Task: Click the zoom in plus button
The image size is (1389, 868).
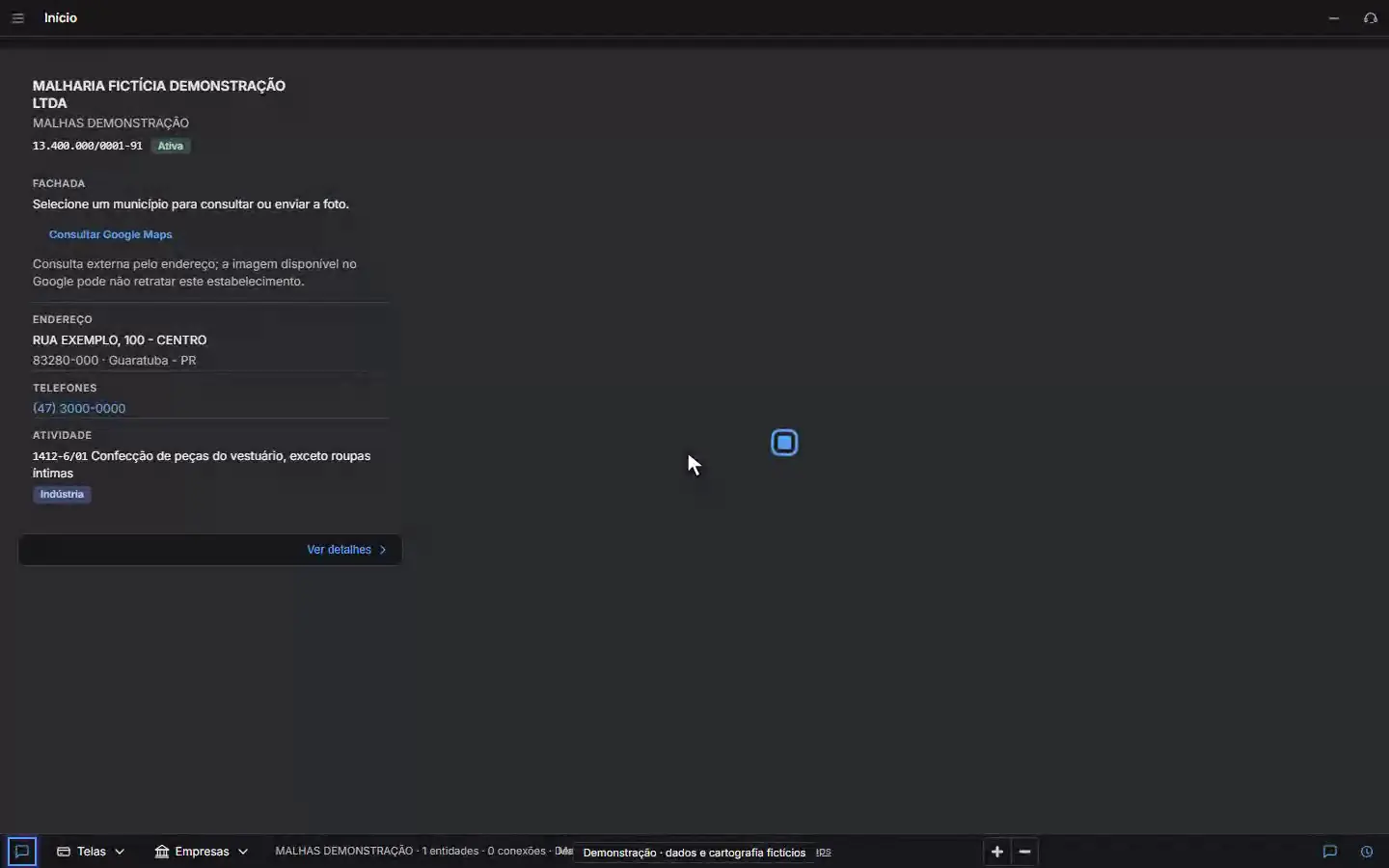Action: pos(997,852)
